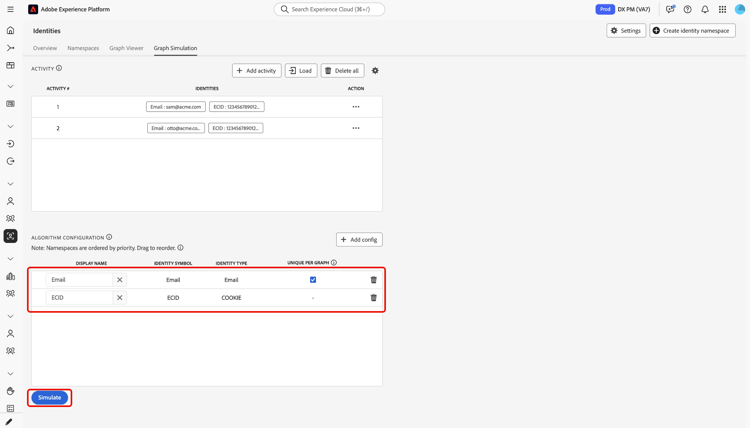Image resolution: width=750 pixels, height=428 pixels.
Task: Open the building-shaped Accounts sidebar icon
Action: click(x=11, y=276)
